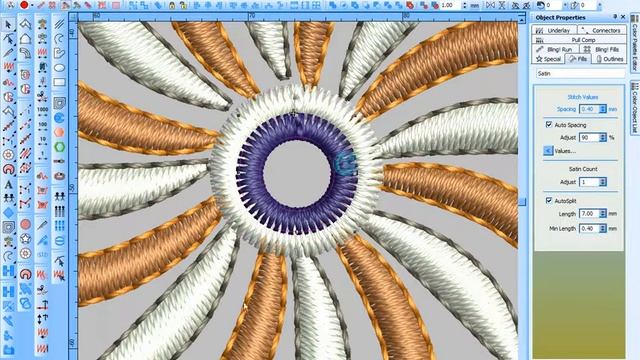
Task: Click the blue diamond tool
Action: (8, 213)
